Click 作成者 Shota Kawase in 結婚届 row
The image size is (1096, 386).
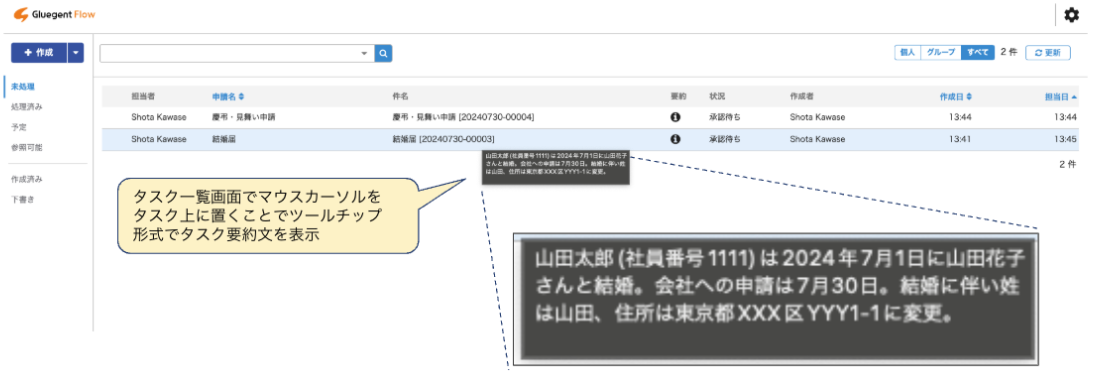click(x=817, y=139)
